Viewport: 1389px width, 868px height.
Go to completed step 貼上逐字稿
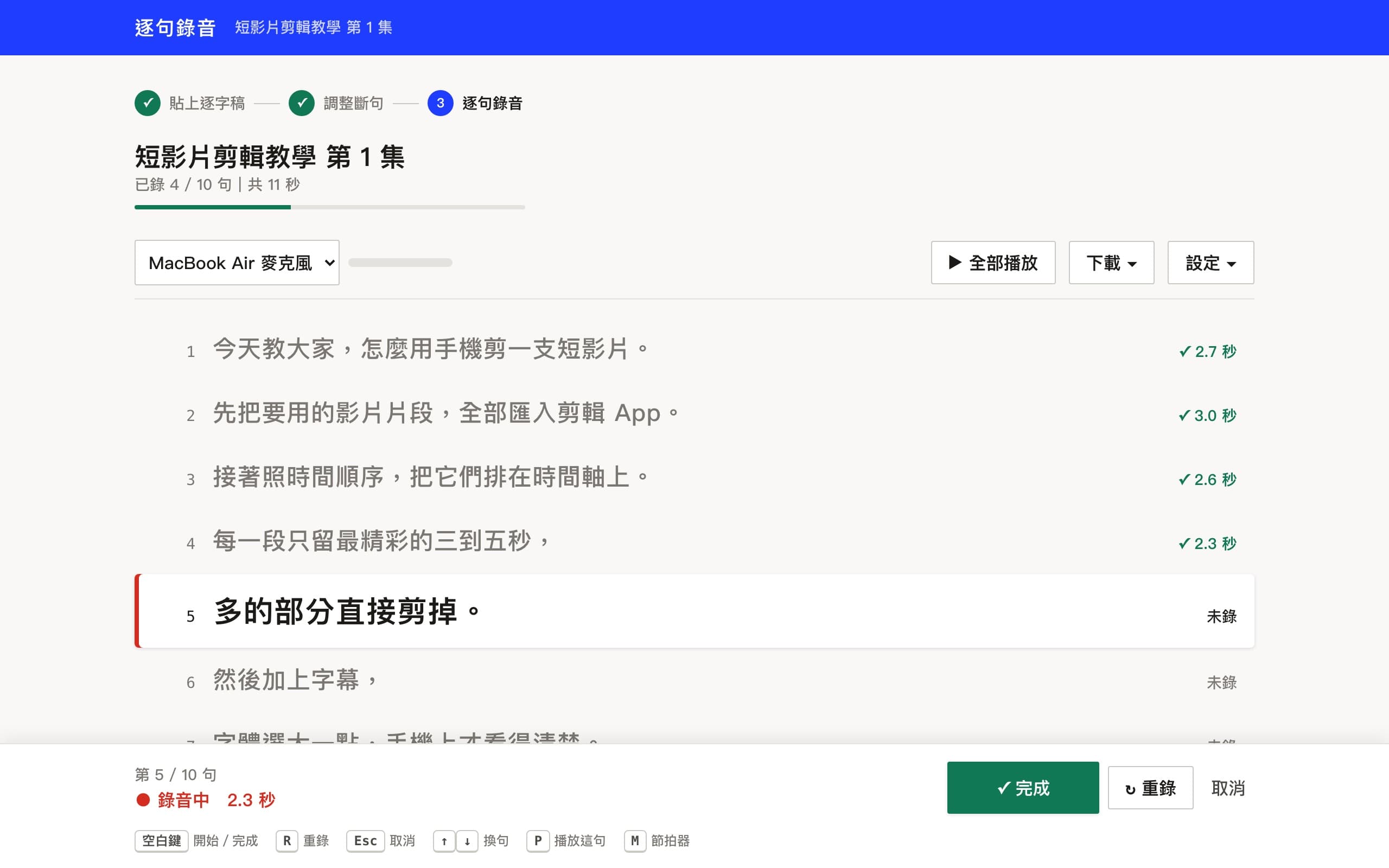click(190, 103)
